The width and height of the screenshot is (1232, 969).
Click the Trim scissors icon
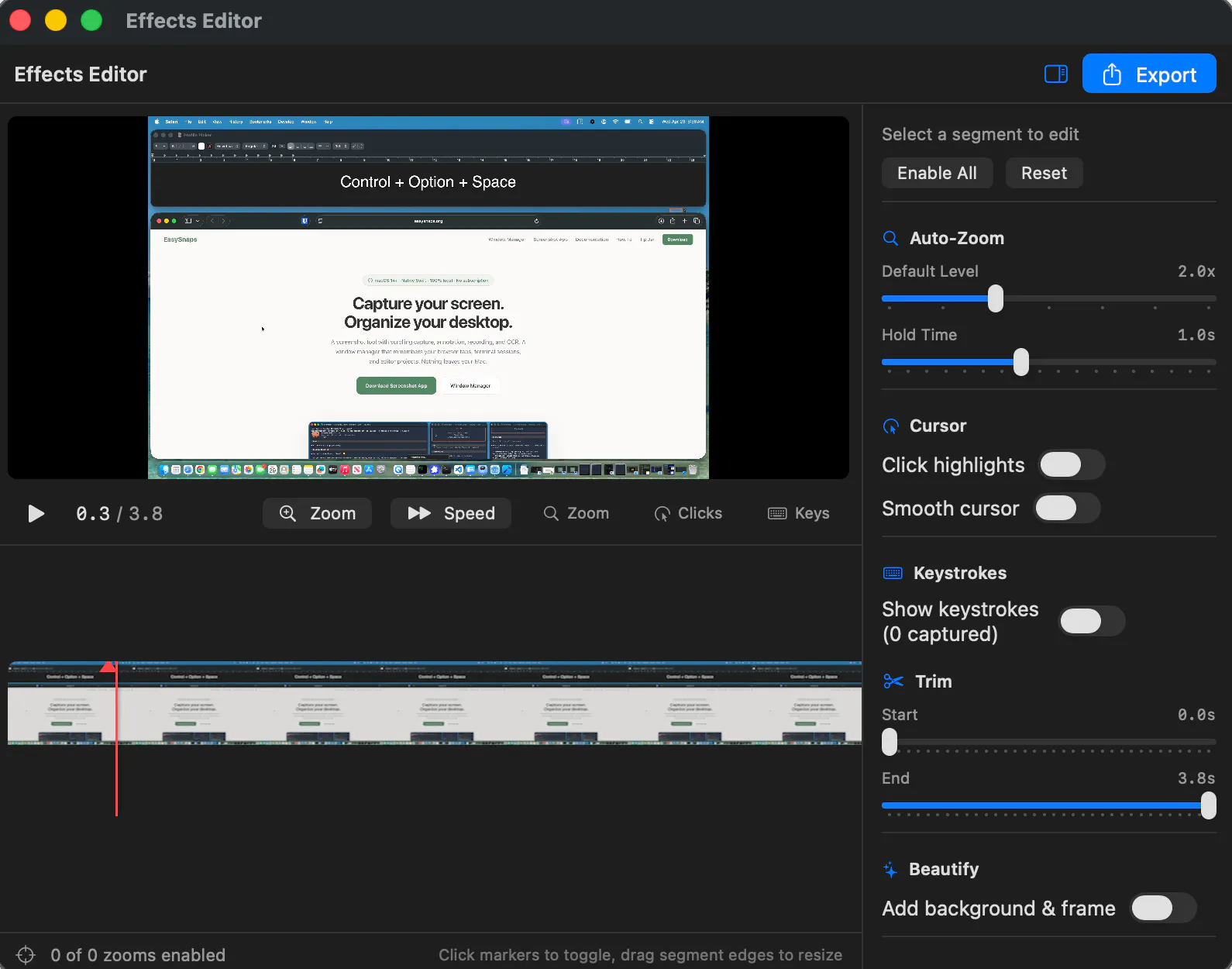pyautogui.click(x=893, y=681)
